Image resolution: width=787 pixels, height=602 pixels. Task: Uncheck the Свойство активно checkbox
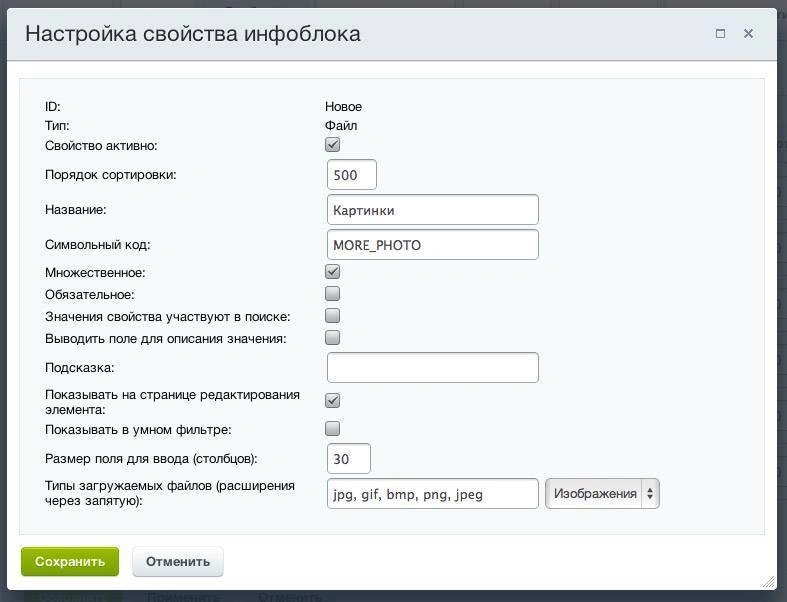click(x=332, y=145)
